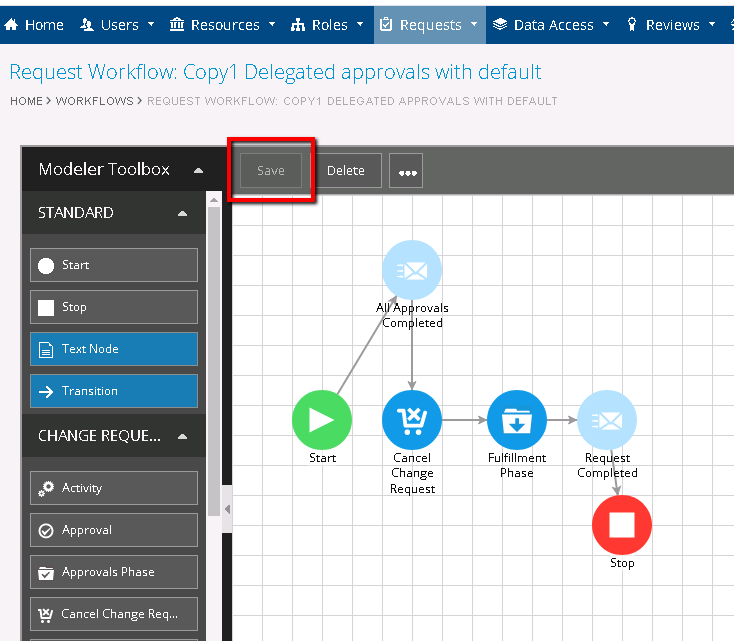The image size is (734, 641).
Task: Open the Roles dropdown menu
Action: point(327,25)
